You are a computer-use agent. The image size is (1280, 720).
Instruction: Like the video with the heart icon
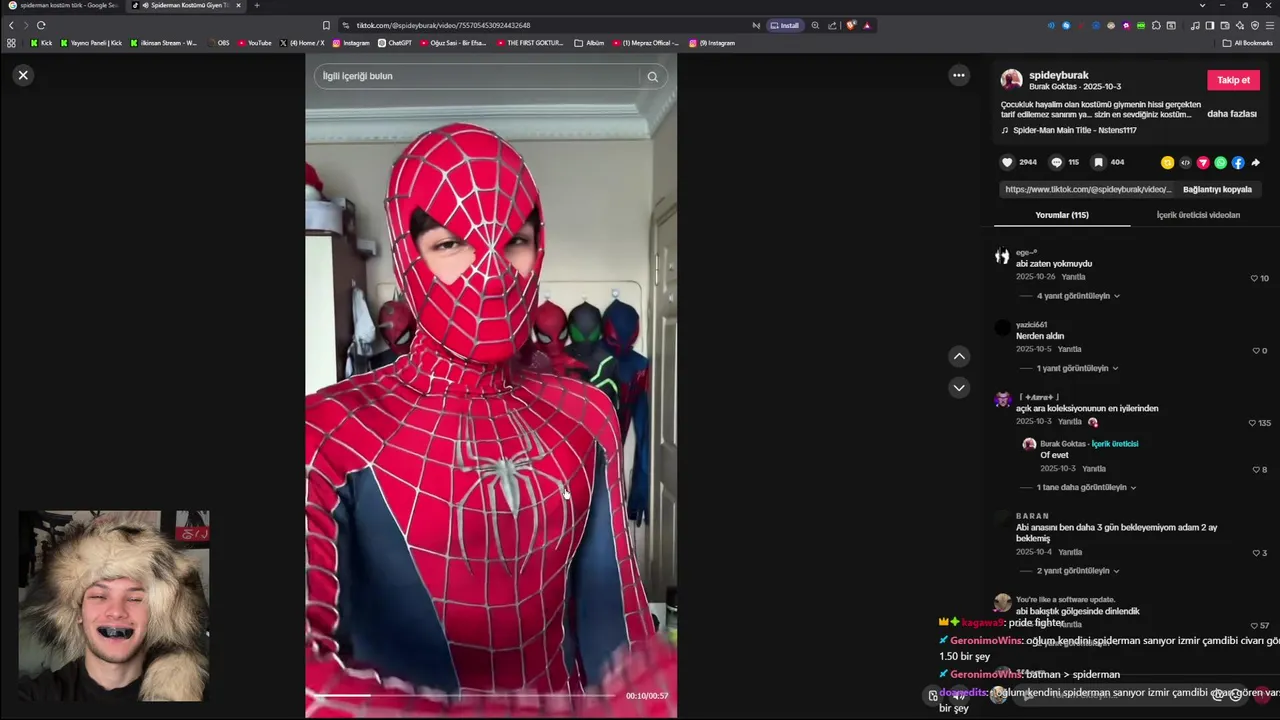tap(1007, 162)
